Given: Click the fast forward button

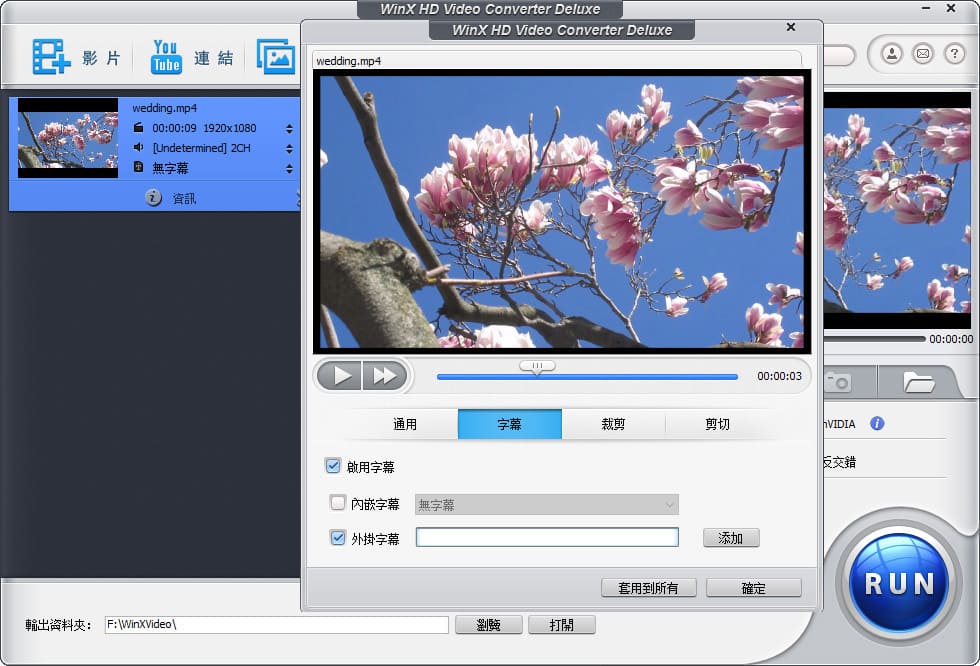Looking at the screenshot, I should [x=384, y=376].
